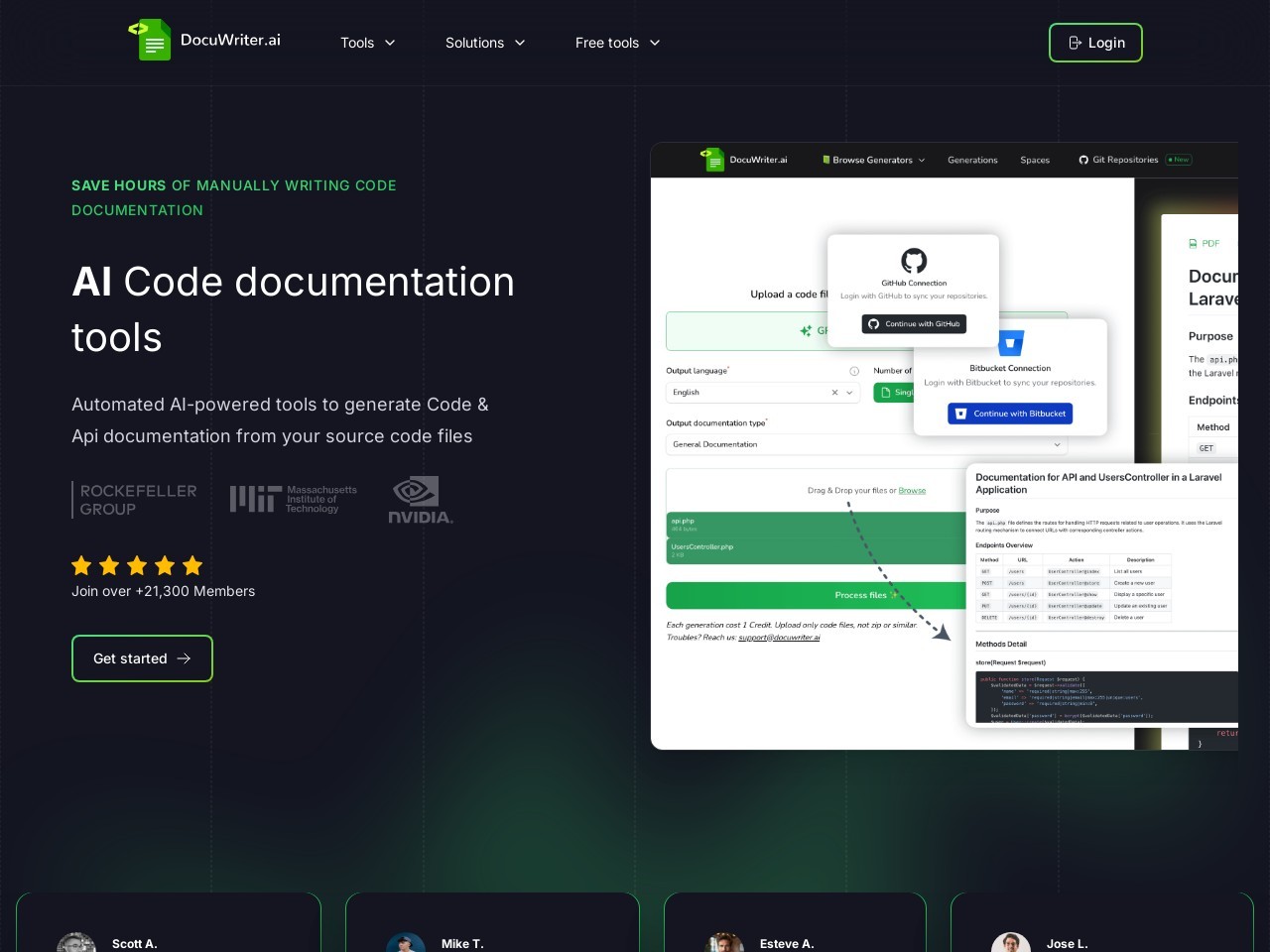Open the English output language dropdown
Screen dimensions: 1270x952
(x=762, y=393)
